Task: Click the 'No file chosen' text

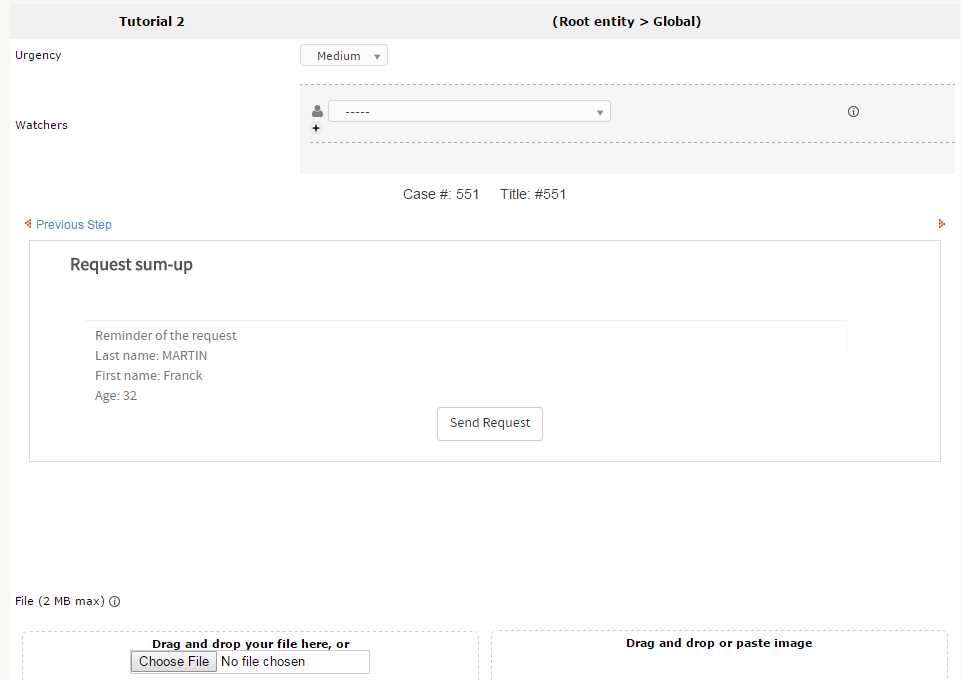Action: coord(263,662)
